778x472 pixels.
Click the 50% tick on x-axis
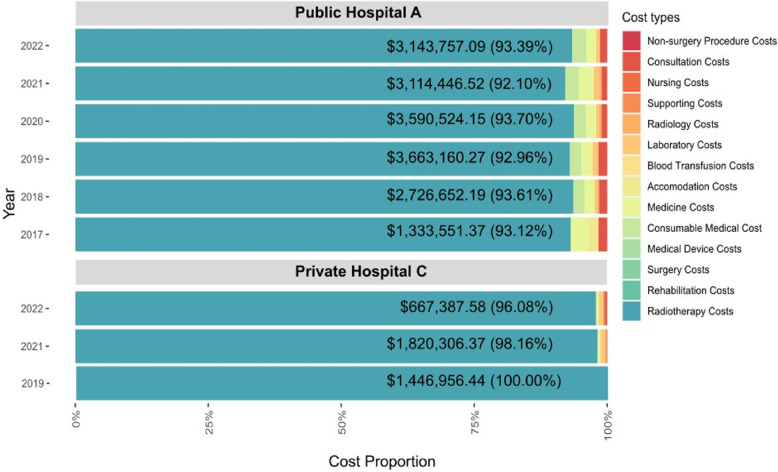pos(342,422)
